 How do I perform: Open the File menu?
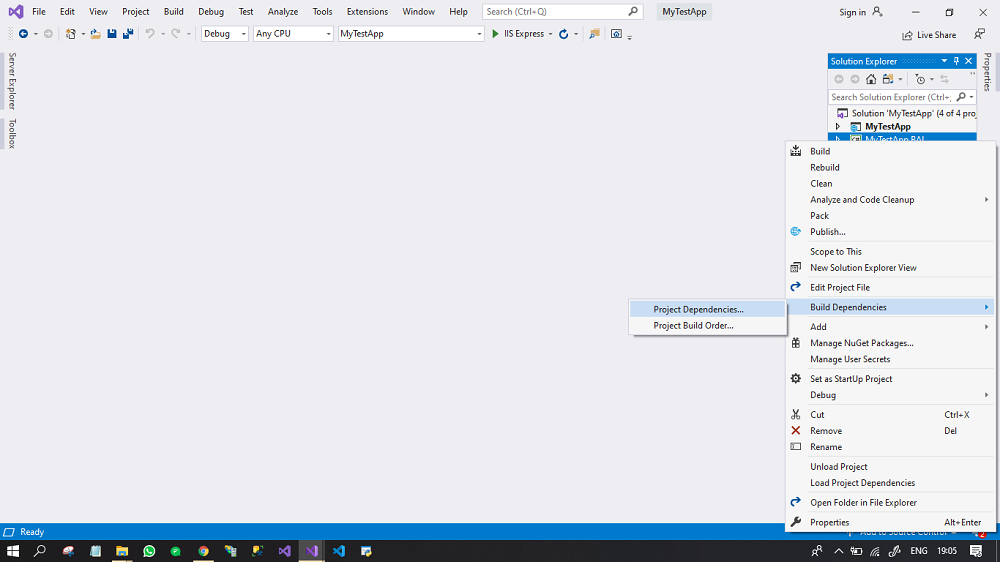point(39,11)
